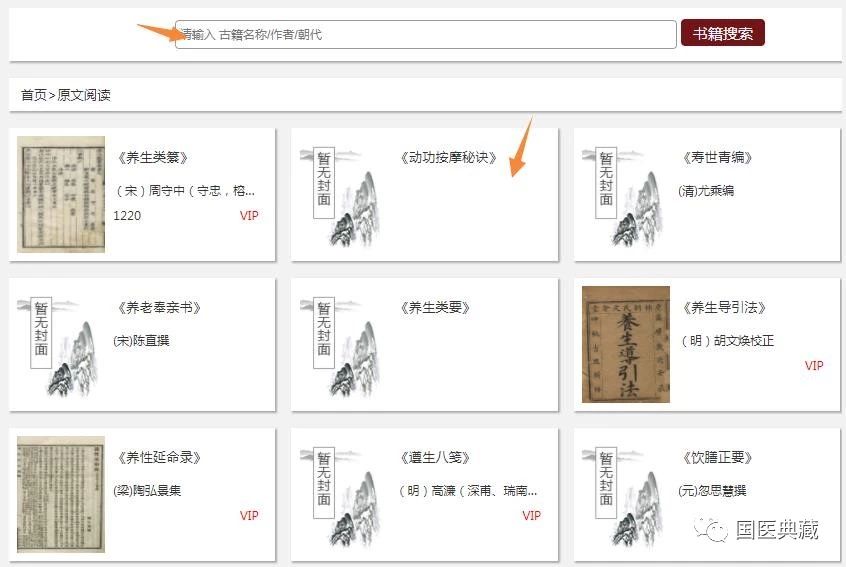Open book title 《寿世青编》
846x567 pixels.
(x=717, y=158)
